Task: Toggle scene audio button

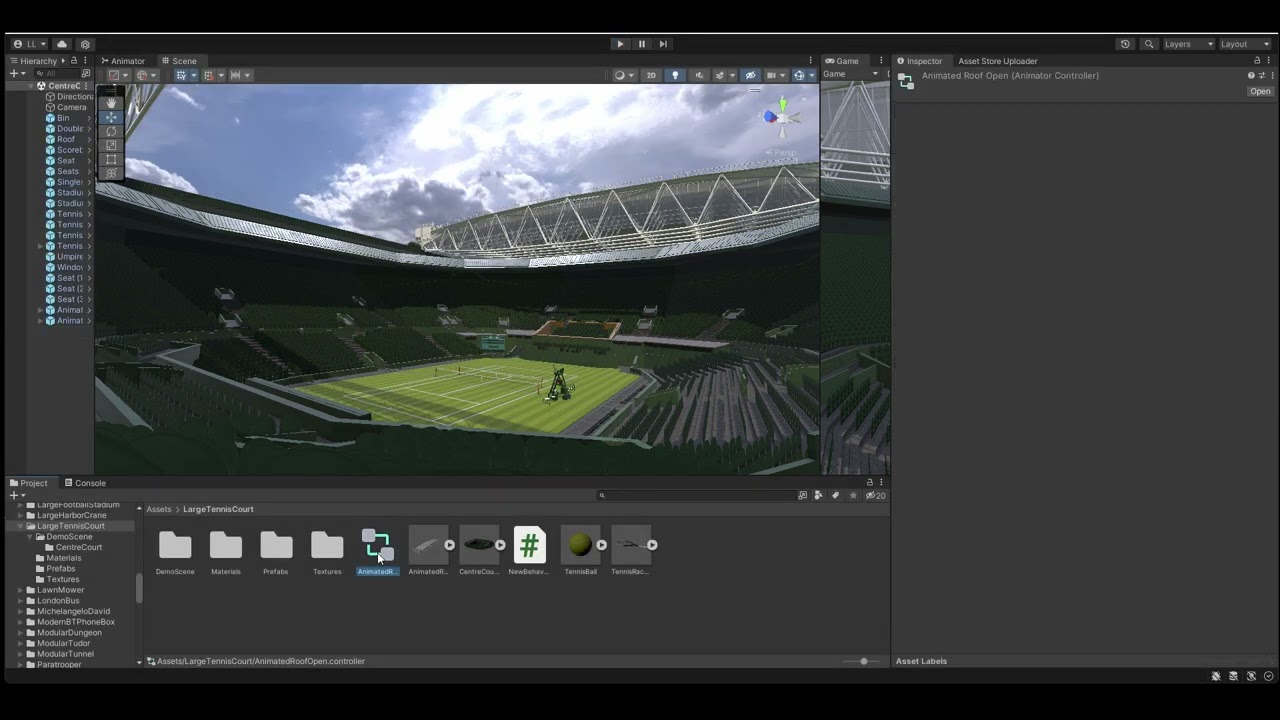Action: tap(699, 75)
